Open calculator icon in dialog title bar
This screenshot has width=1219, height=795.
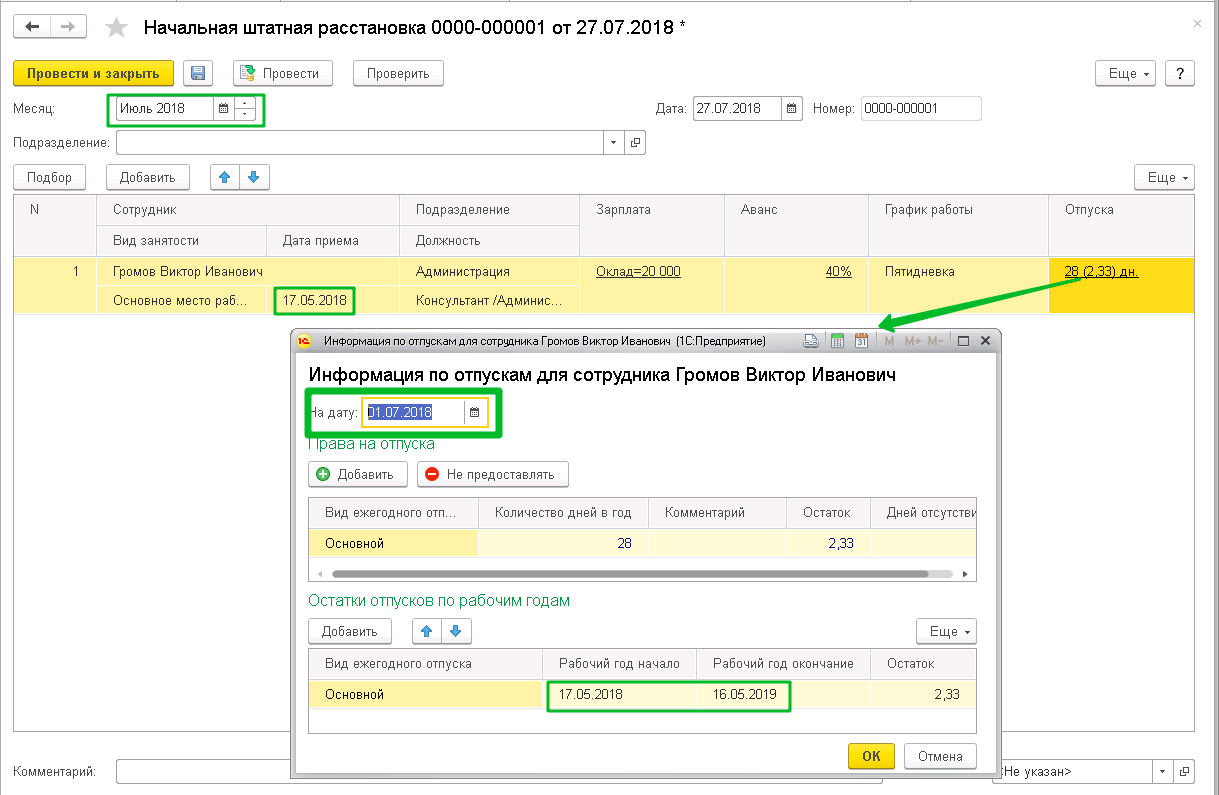pyautogui.click(x=838, y=341)
